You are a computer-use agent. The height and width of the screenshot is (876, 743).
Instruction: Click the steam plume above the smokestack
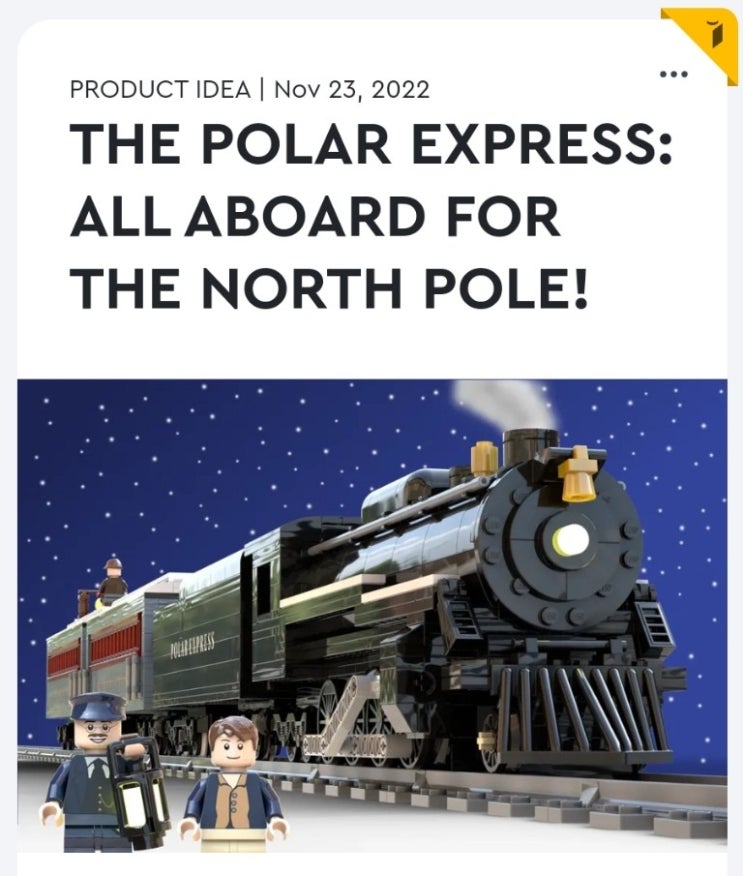(x=507, y=404)
